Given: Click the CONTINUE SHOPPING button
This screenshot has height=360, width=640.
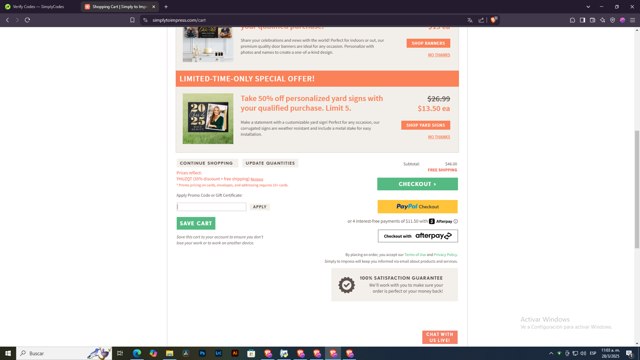Looking at the screenshot, I should tap(207, 163).
